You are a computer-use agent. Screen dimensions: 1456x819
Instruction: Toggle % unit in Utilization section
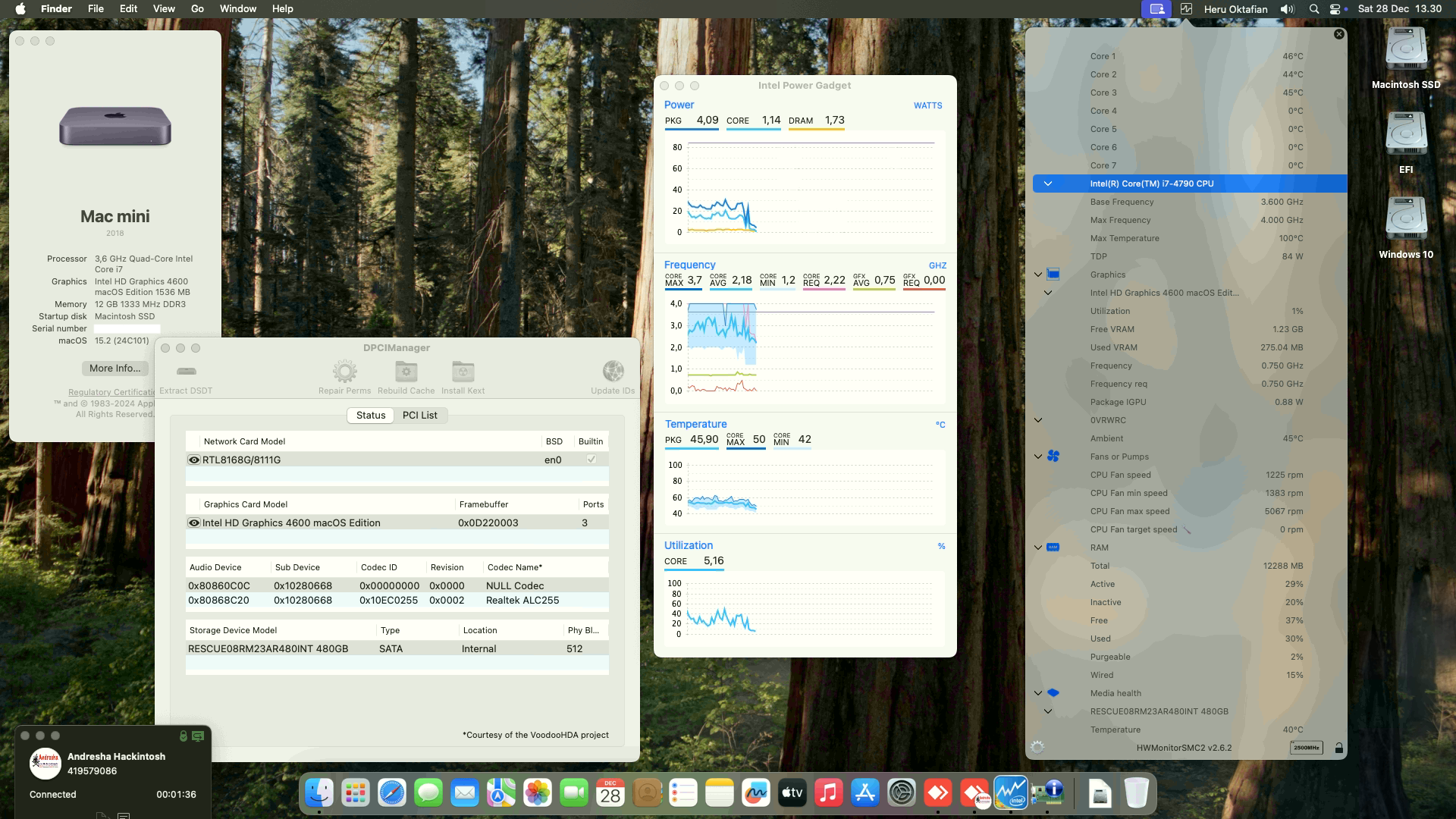pos(941,546)
